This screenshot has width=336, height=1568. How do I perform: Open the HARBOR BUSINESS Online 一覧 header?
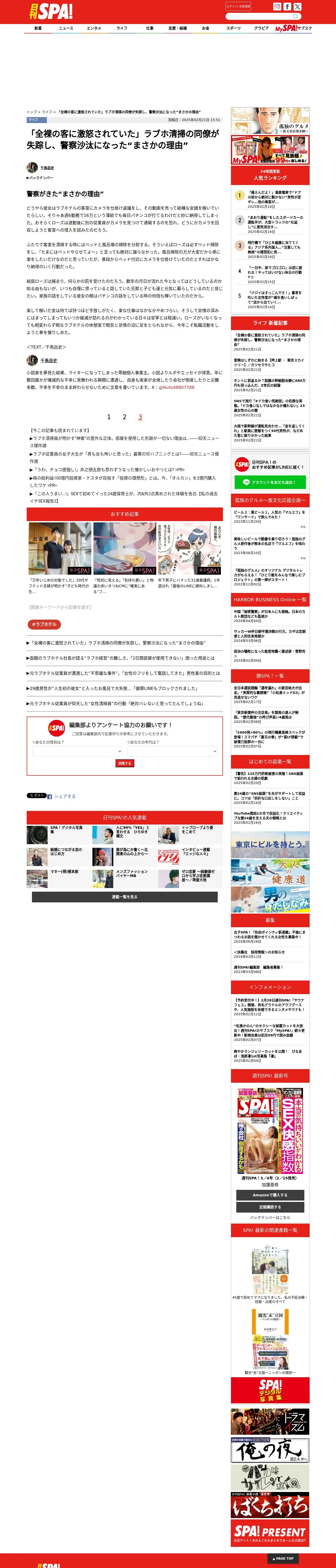(270, 599)
